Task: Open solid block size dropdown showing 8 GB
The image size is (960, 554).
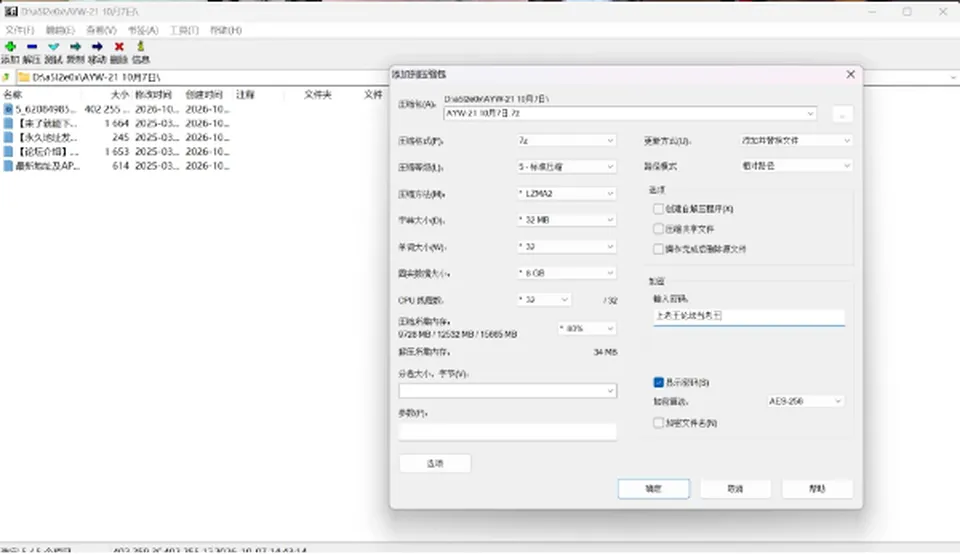Action: pos(566,273)
